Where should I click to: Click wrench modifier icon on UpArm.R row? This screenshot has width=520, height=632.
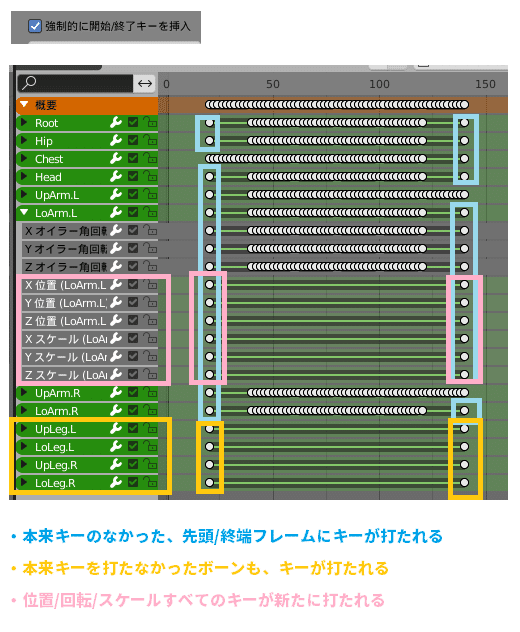tap(116, 392)
